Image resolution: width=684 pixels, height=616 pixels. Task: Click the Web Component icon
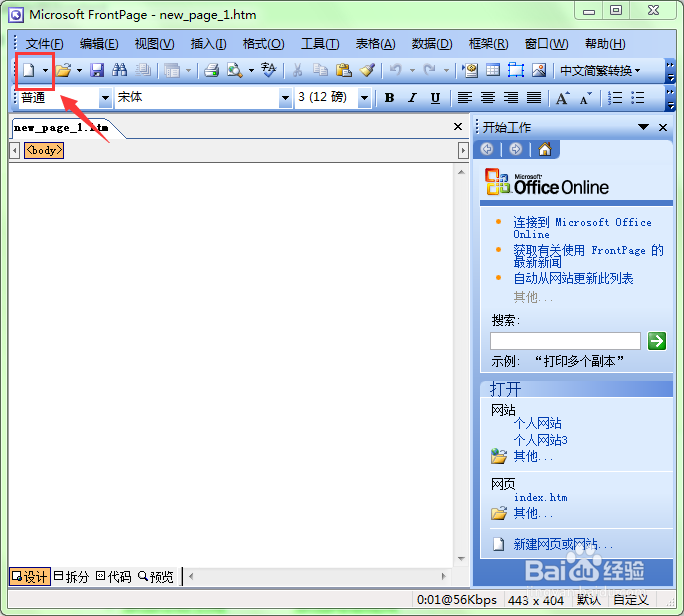coord(470,70)
